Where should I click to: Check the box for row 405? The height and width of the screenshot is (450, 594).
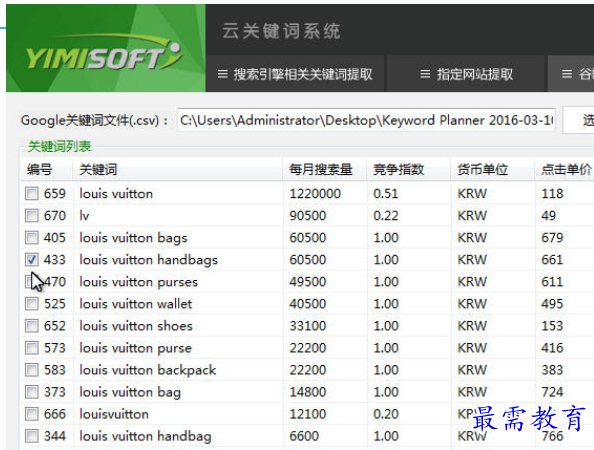31,238
